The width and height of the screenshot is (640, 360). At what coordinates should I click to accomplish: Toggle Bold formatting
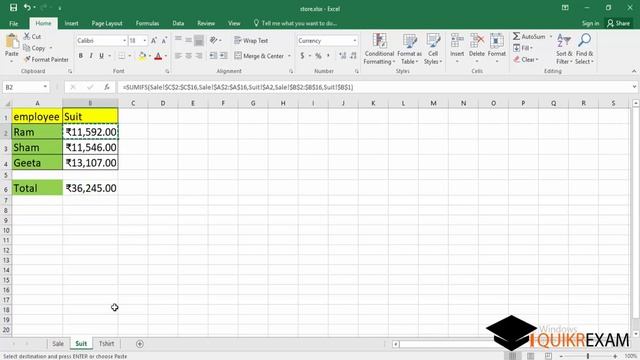click(81, 56)
